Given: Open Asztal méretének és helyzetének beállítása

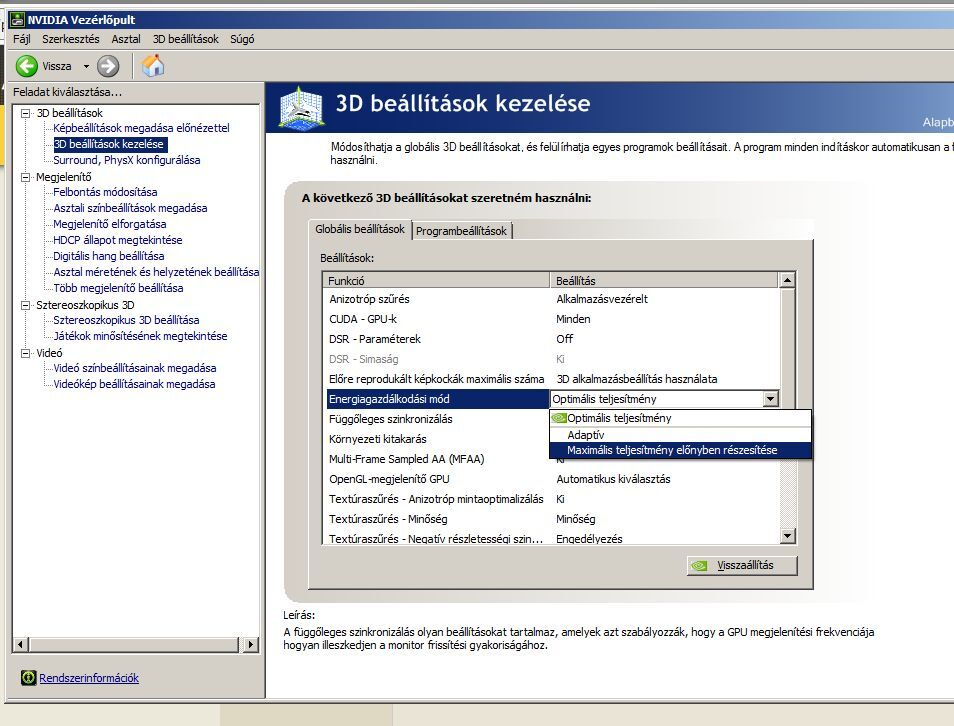Looking at the screenshot, I should pyautogui.click(x=156, y=272).
